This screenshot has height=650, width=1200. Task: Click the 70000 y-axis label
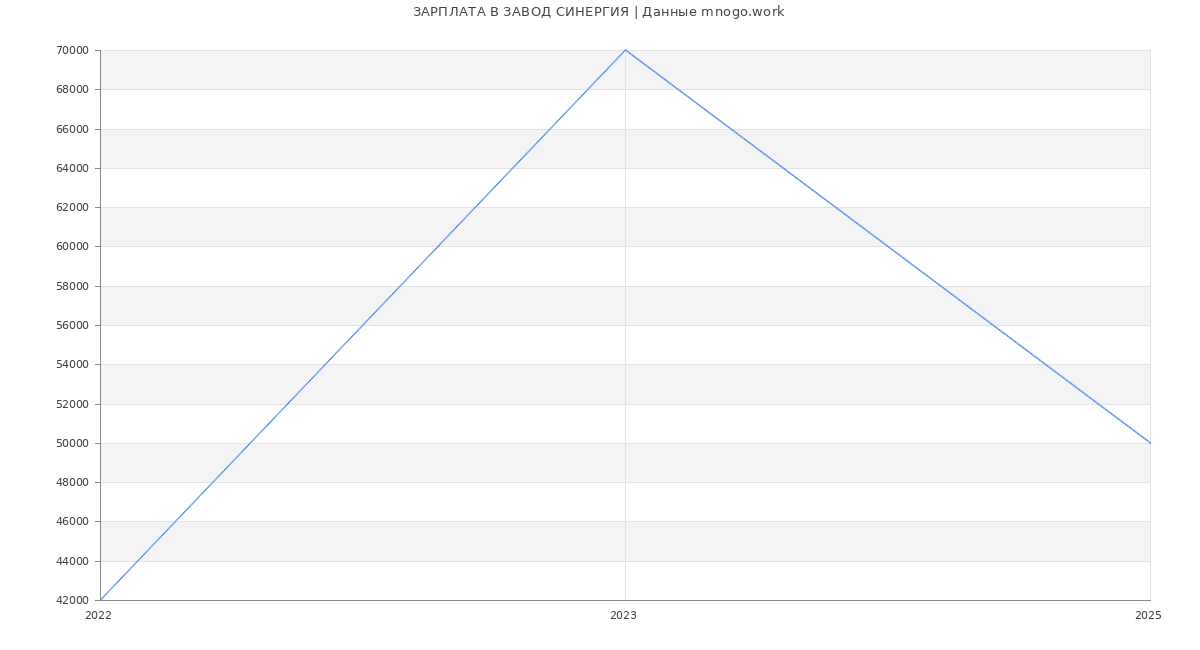pyautogui.click(x=72, y=51)
